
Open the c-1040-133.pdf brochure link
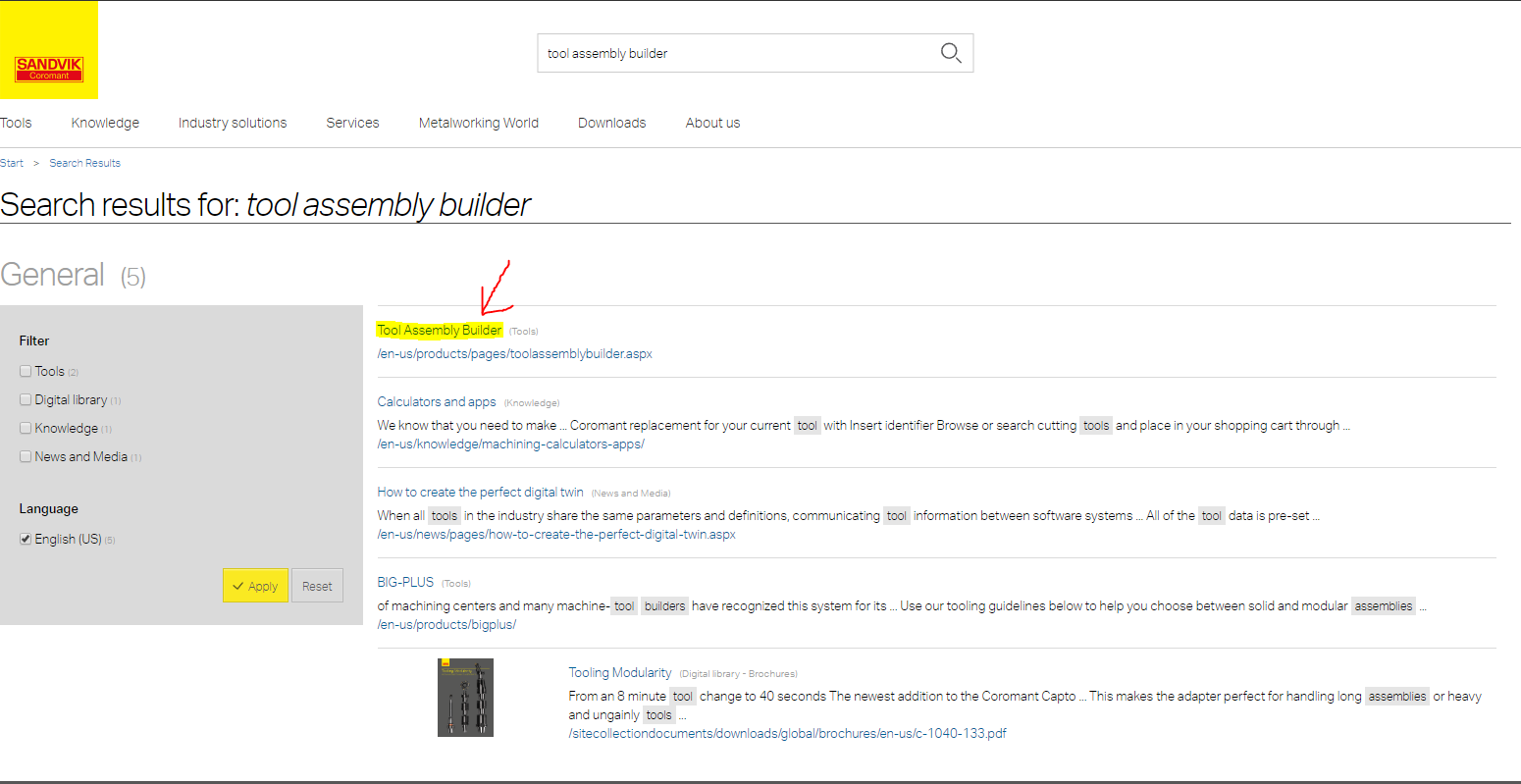click(787, 733)
